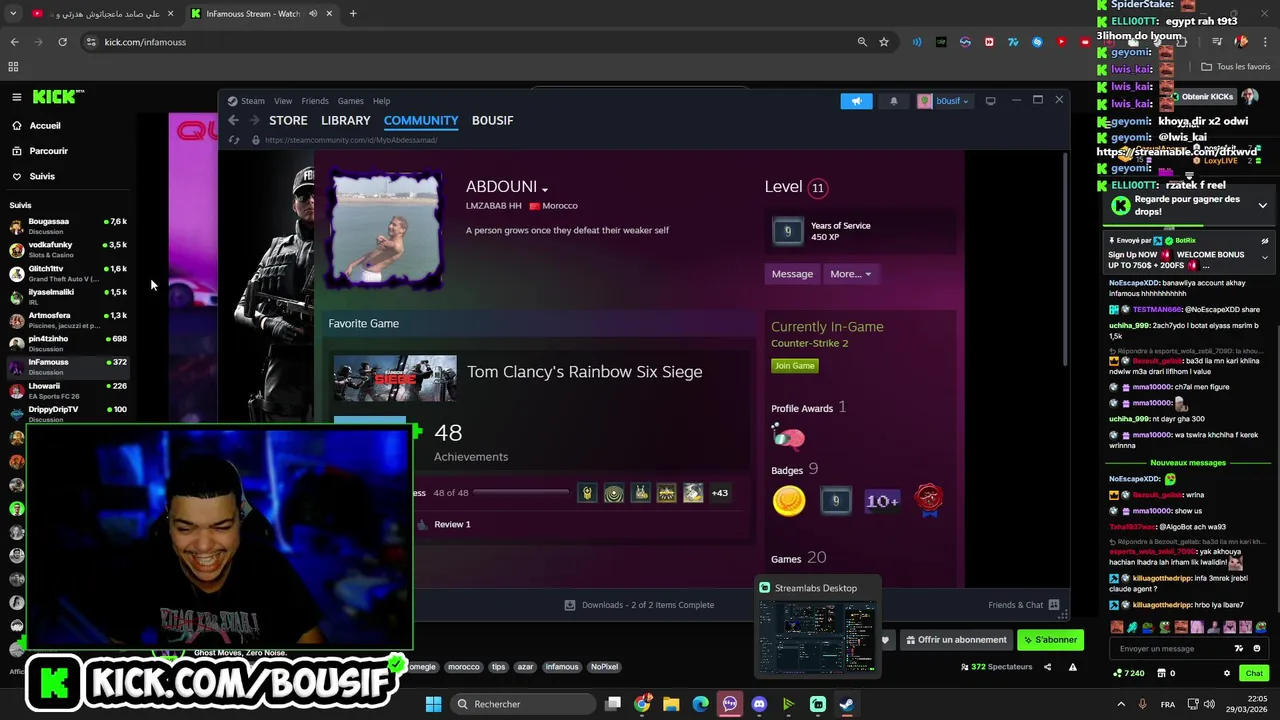
Task: Open File Explorer from taskbar
Action: (671, 704)
